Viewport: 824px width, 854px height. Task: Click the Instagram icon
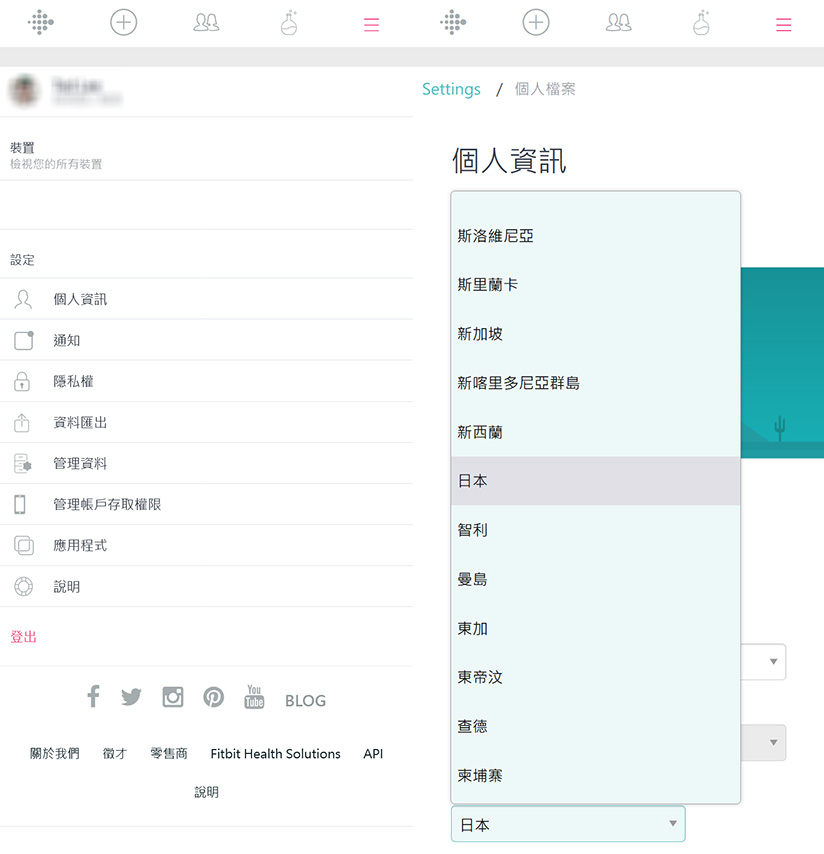[173, 697]
